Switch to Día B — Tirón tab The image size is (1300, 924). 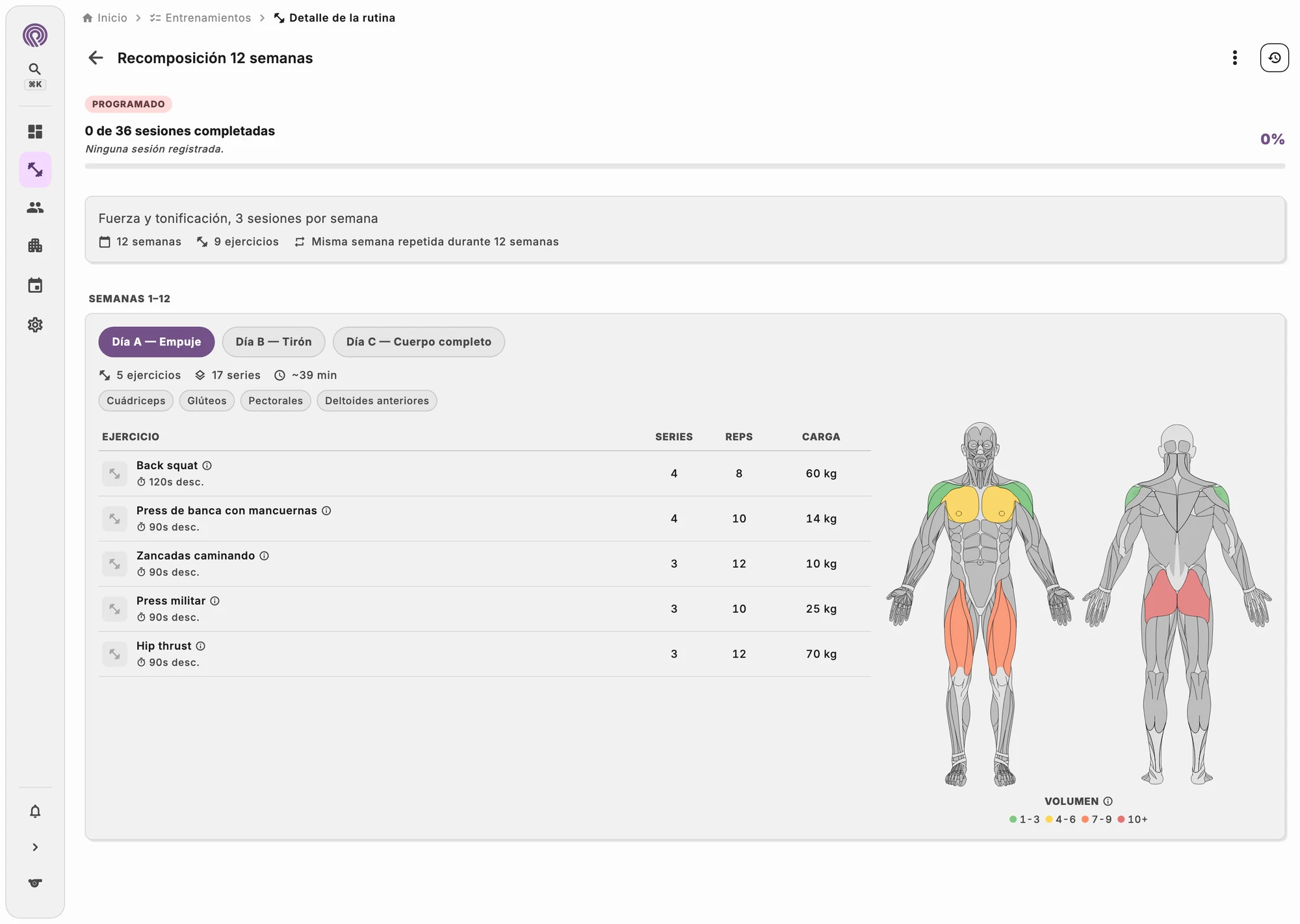point(274,342)
